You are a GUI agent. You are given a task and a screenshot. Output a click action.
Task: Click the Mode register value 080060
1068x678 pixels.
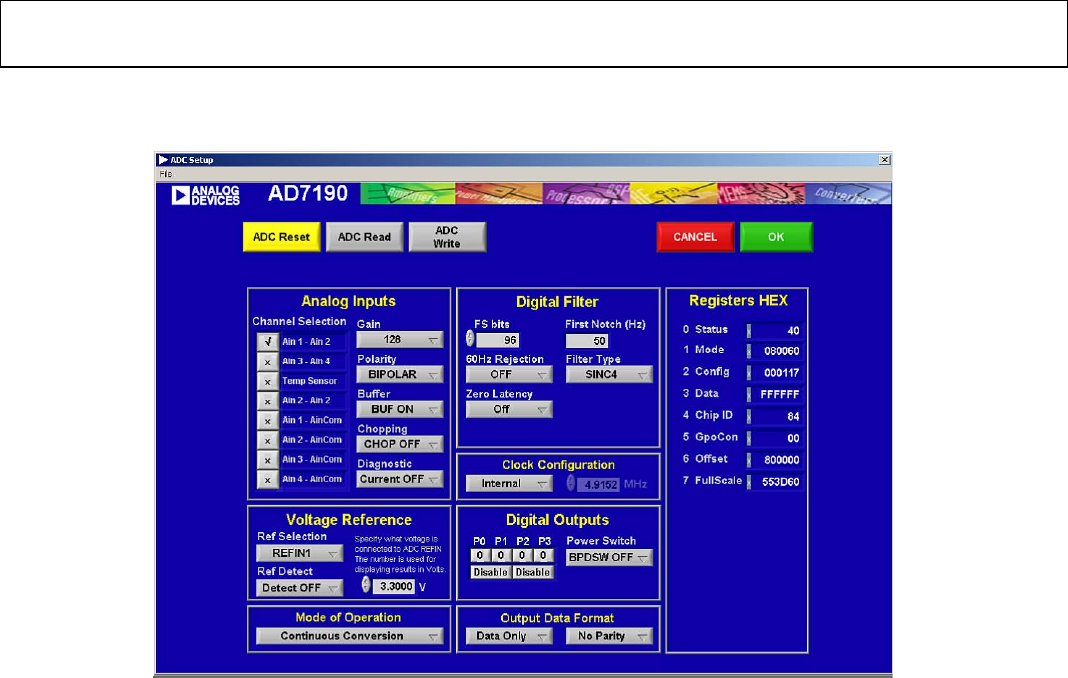coord(777,351)
